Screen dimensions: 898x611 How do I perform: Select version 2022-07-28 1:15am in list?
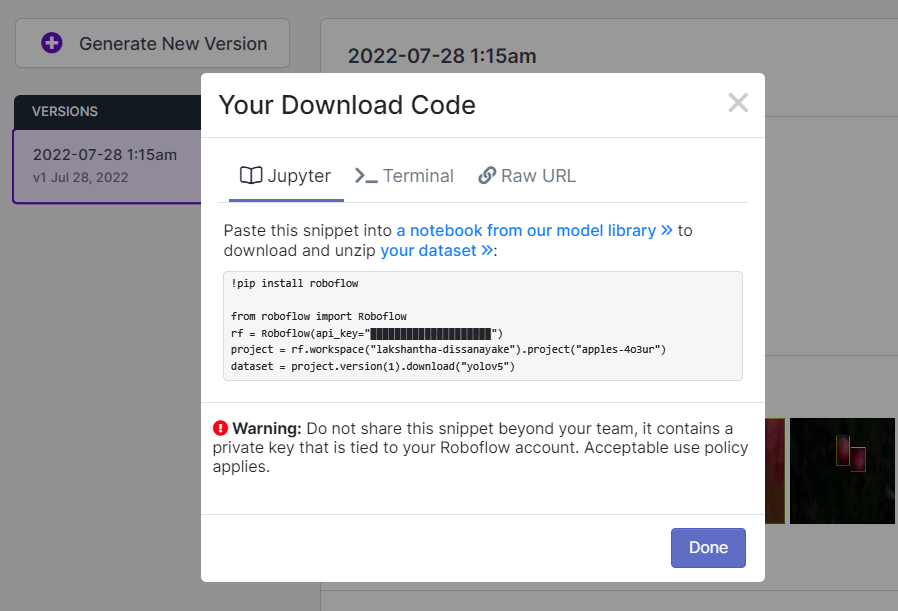(x=107, y=166)
